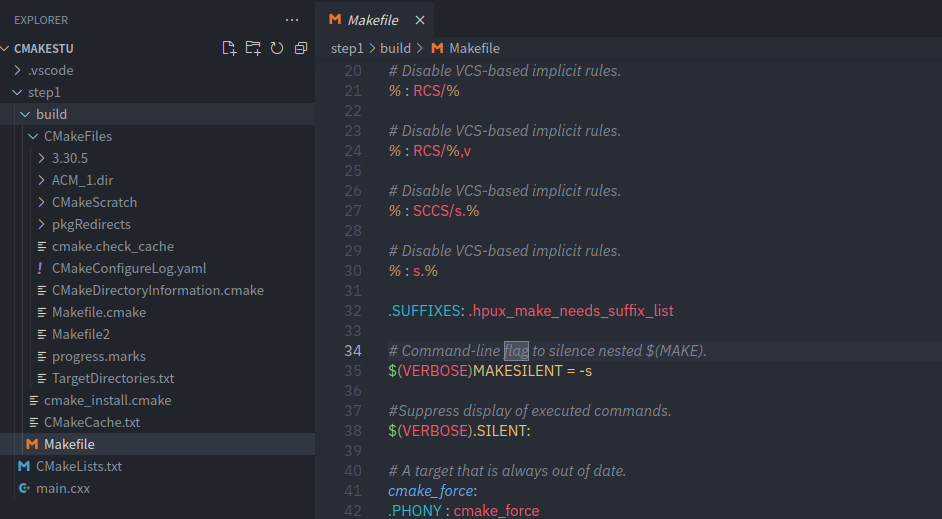Collapse the CMAKESTU workspace root section
The height and width of the screenshot is (519, 942).
43,48
